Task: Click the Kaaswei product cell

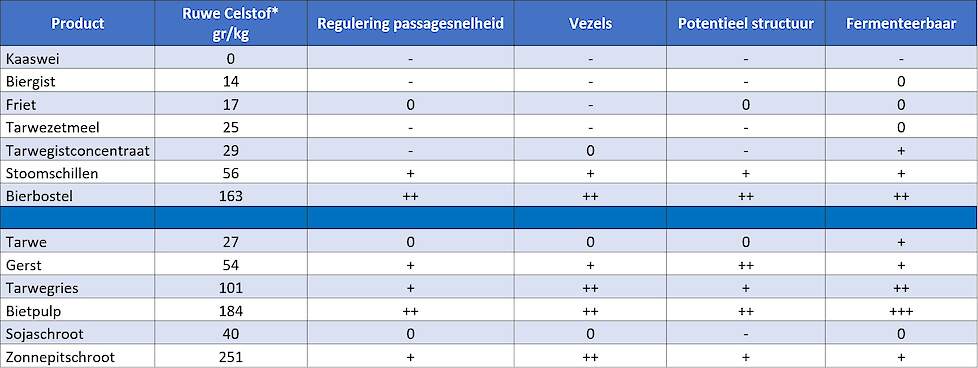Action: (x=77, y=57)
